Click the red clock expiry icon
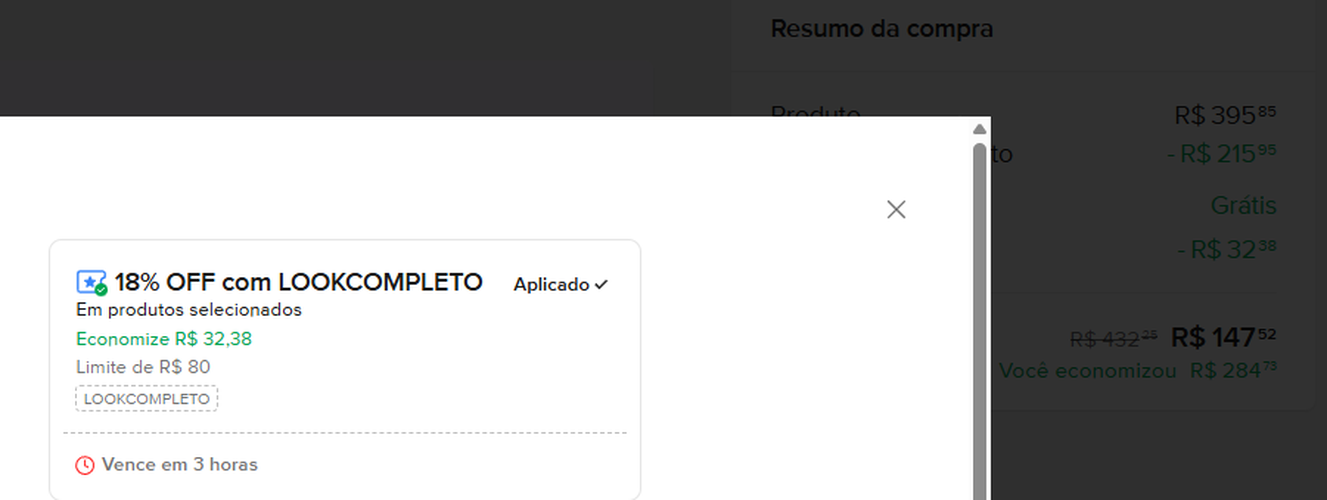Image resolution: width=1327 pixels, height=500 pixels. coord(85,465)
